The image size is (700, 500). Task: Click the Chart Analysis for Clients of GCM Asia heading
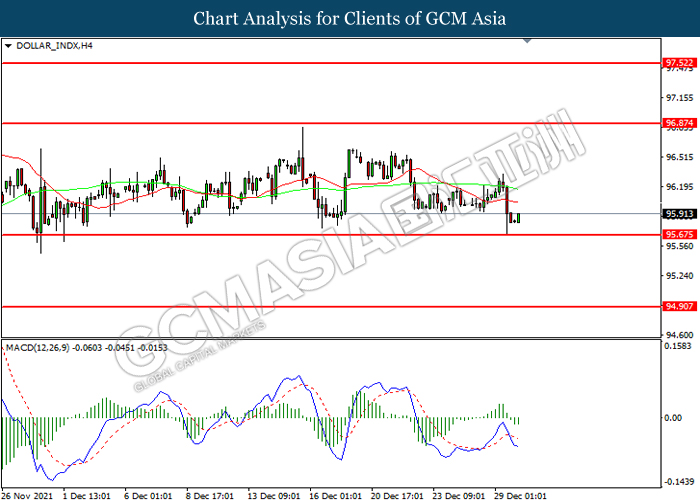[x=350, y=18]
